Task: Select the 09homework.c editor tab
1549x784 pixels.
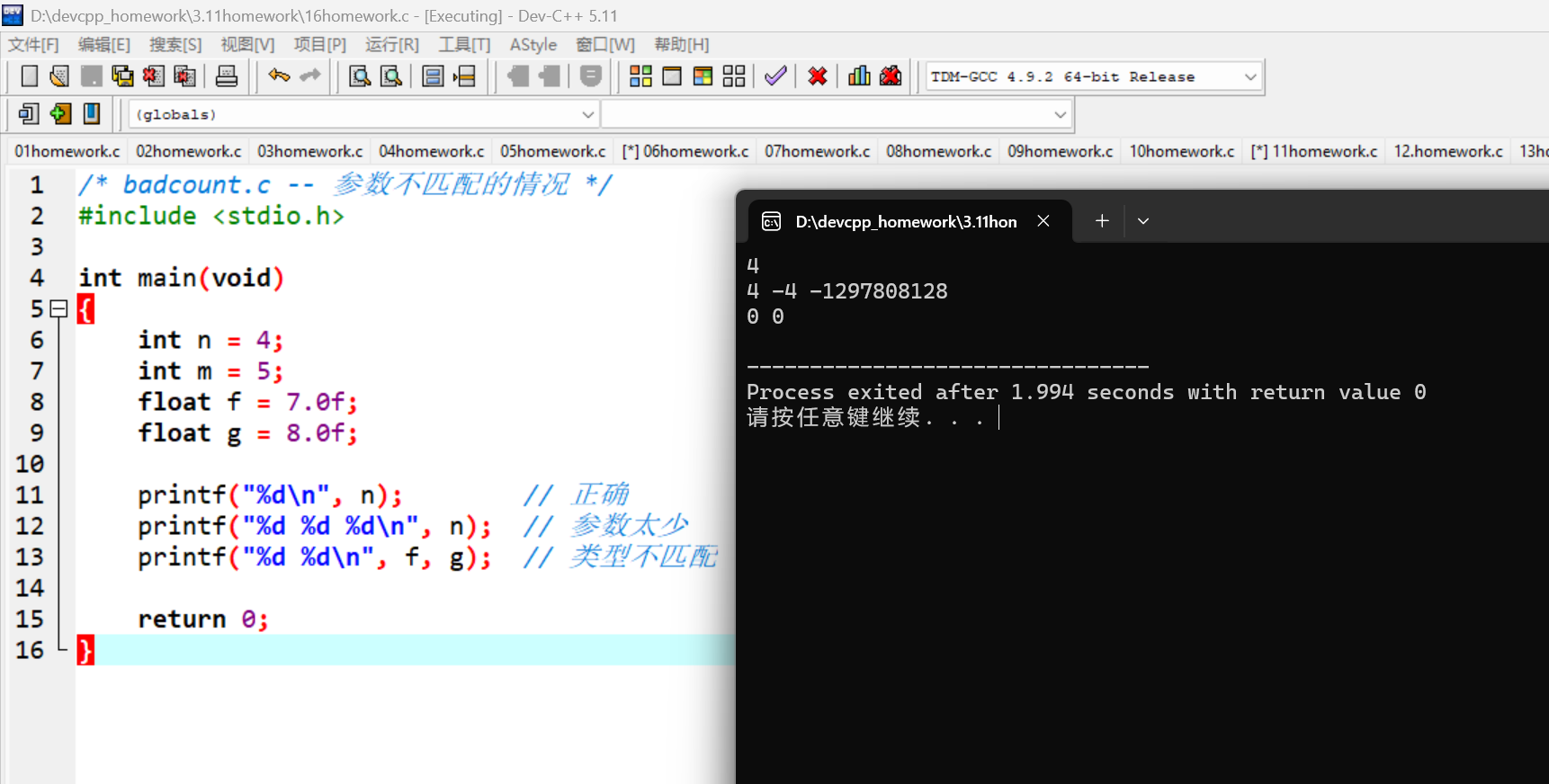Action: coord(1060,151)
